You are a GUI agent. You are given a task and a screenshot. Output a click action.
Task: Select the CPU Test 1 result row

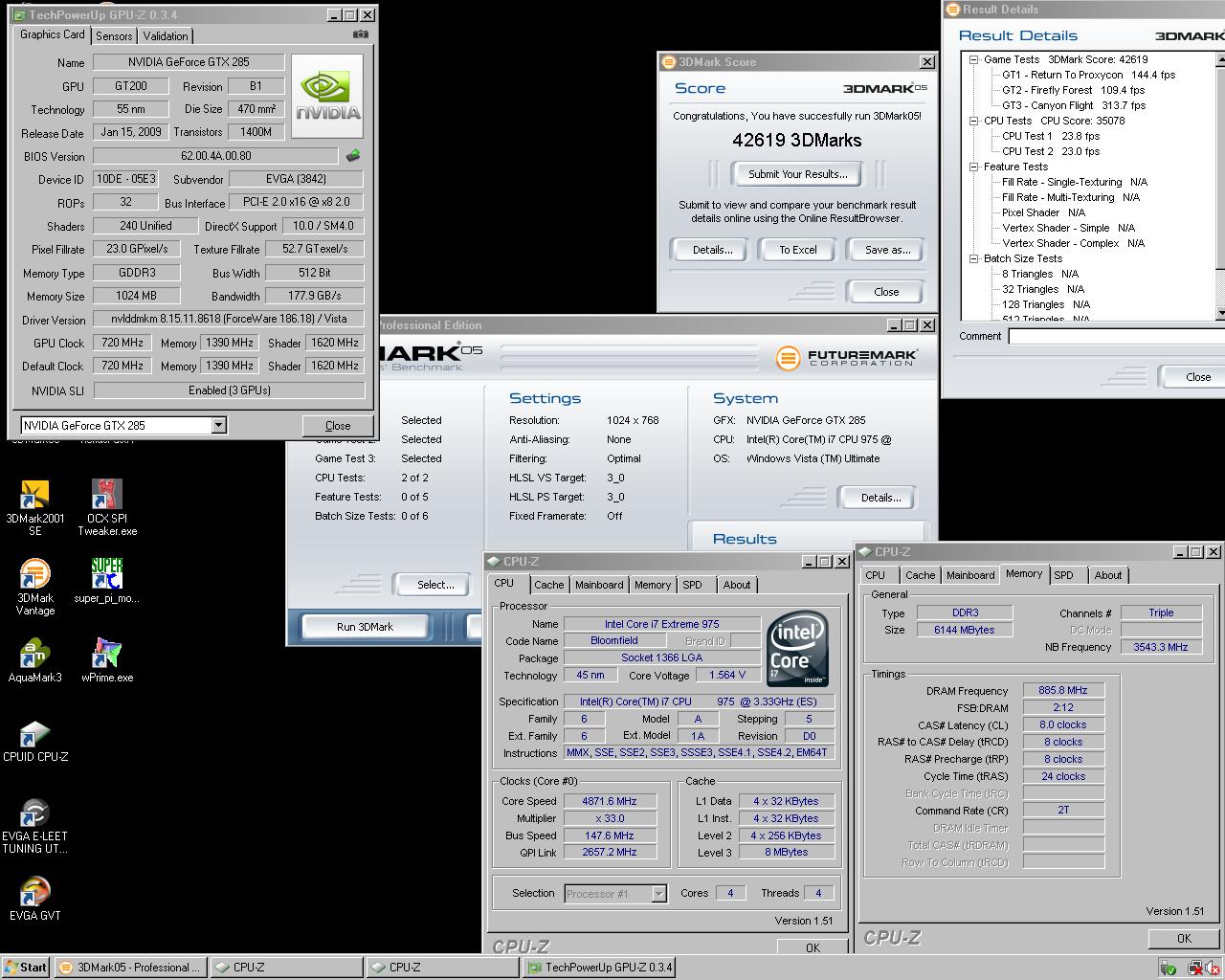point(1051,136)
